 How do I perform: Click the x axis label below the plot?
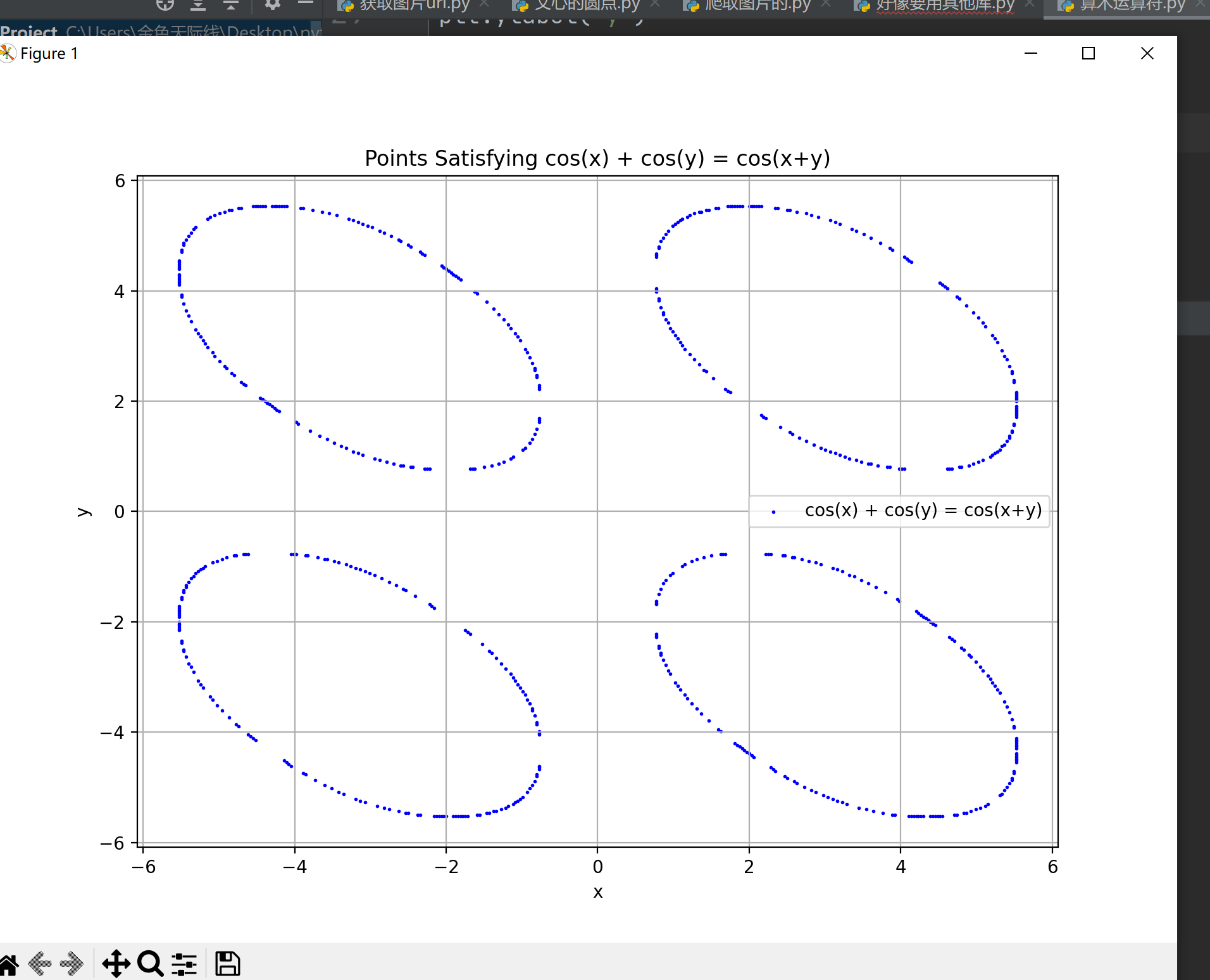(598, 892)
